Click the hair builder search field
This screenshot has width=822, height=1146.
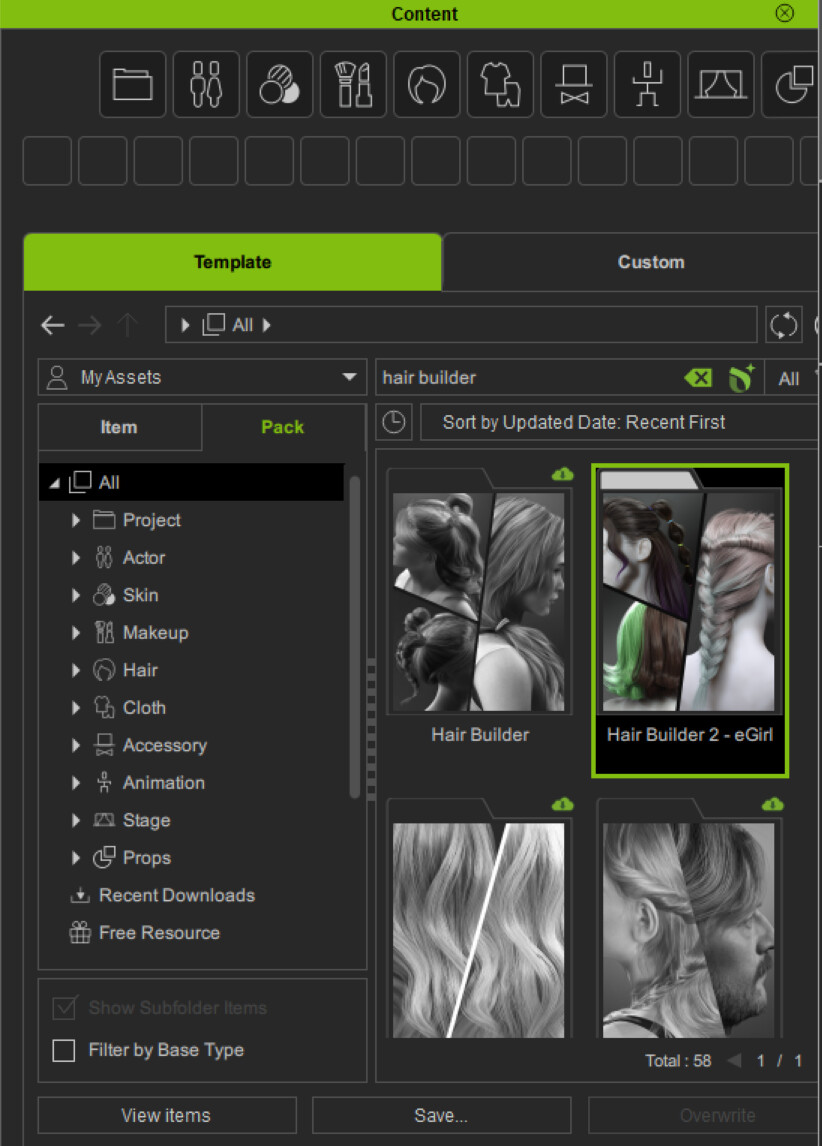tap(530, 378)
